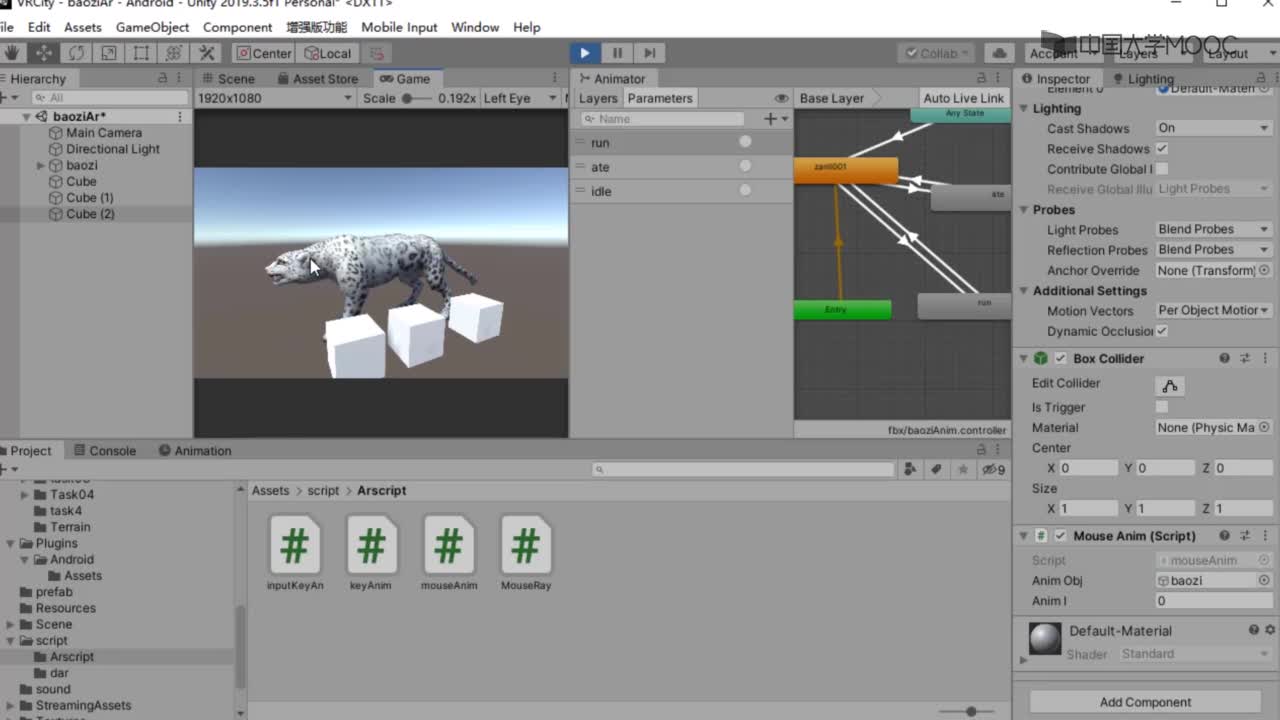Select the Rect transform tool

tap(141, 53)
